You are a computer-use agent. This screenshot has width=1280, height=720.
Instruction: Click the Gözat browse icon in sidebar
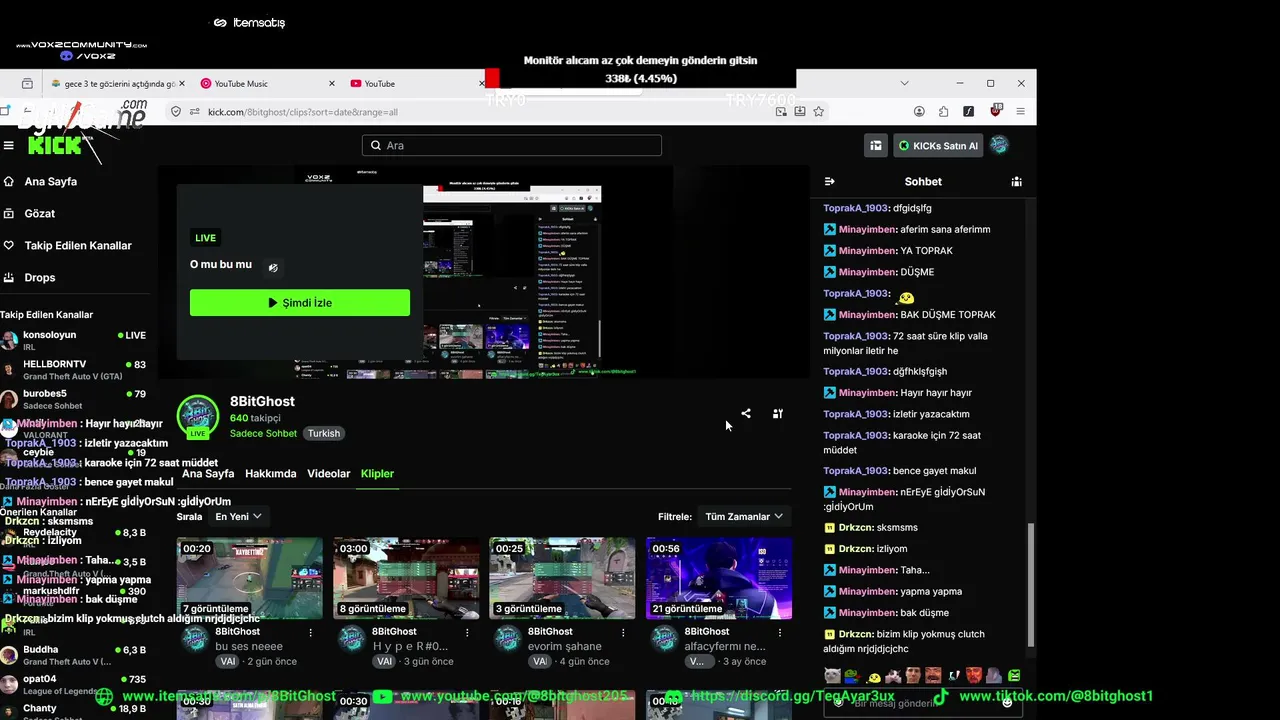point(9,213)
